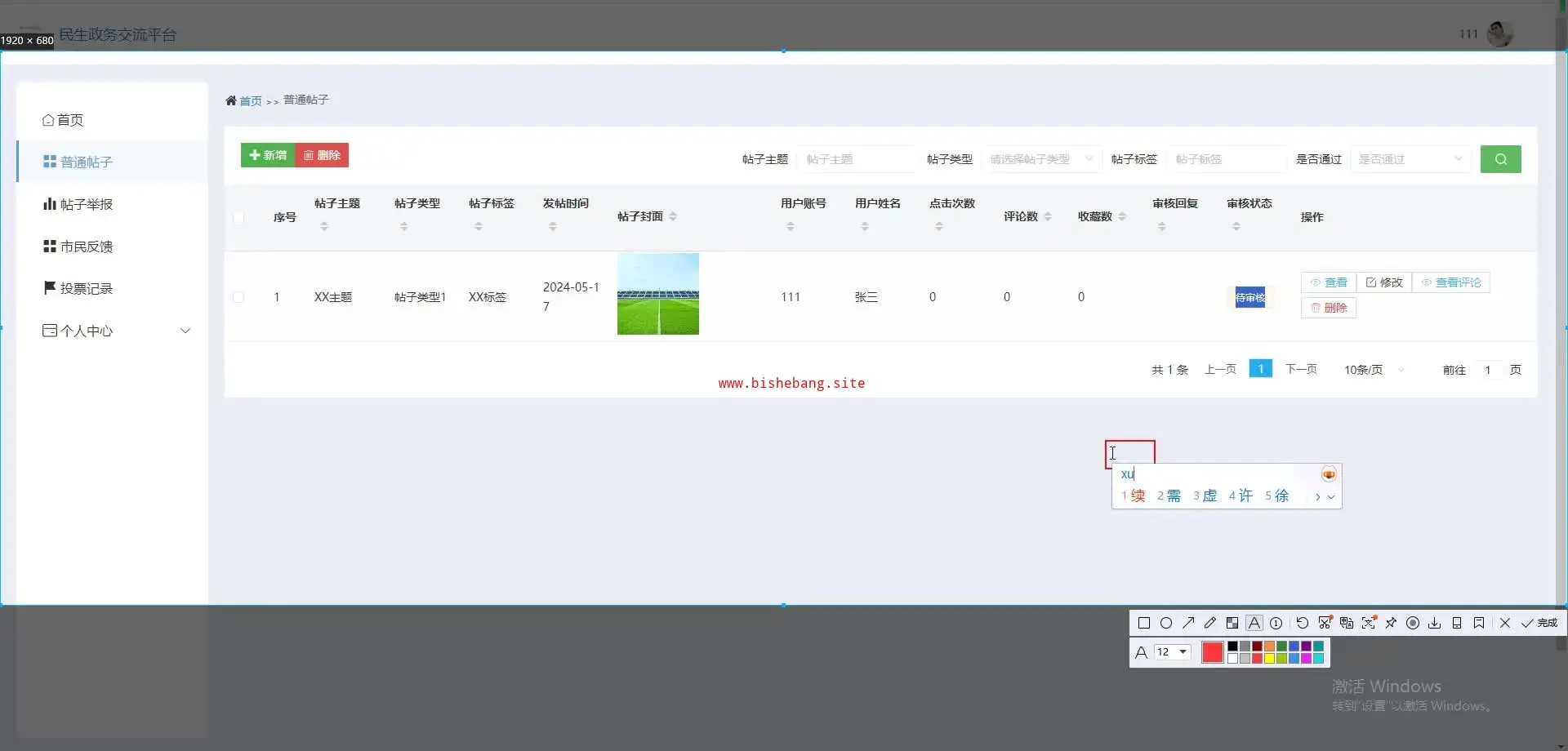Expand the IME candidate list arrow
This screenshot has height=751, width=1568.
click(1331, 496)
